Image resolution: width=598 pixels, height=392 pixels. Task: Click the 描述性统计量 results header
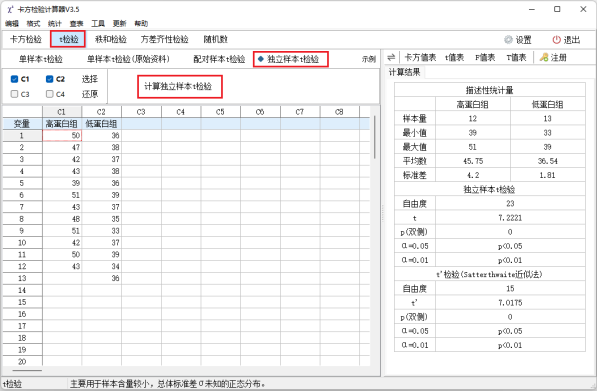click(x=490, y=90)
